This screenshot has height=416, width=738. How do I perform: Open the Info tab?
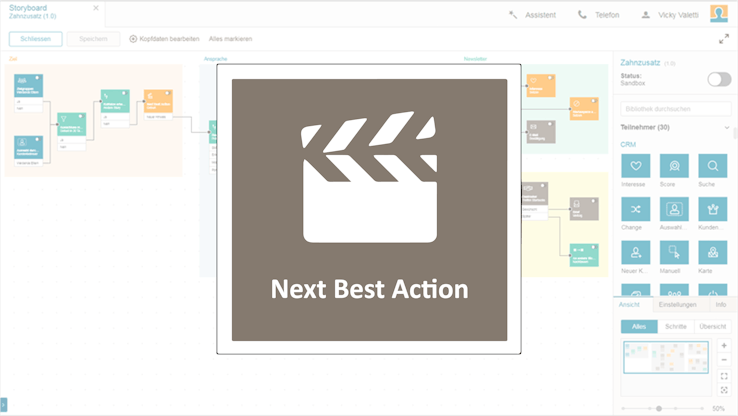(x=720, y=304)
